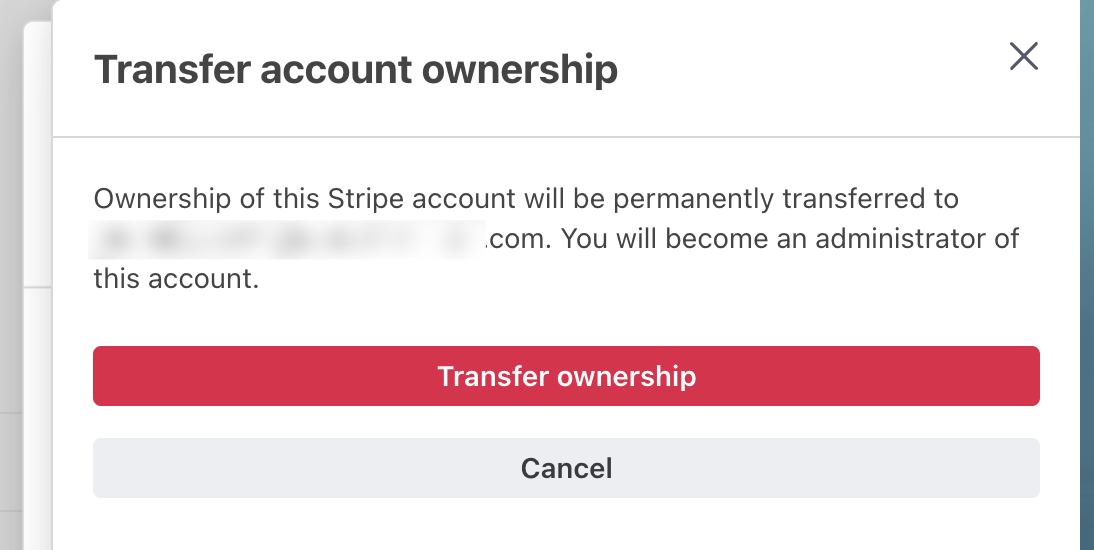Click the red Transfer ownership button
This screenshot has width=1094, height=550.
[x=566, y=376]
